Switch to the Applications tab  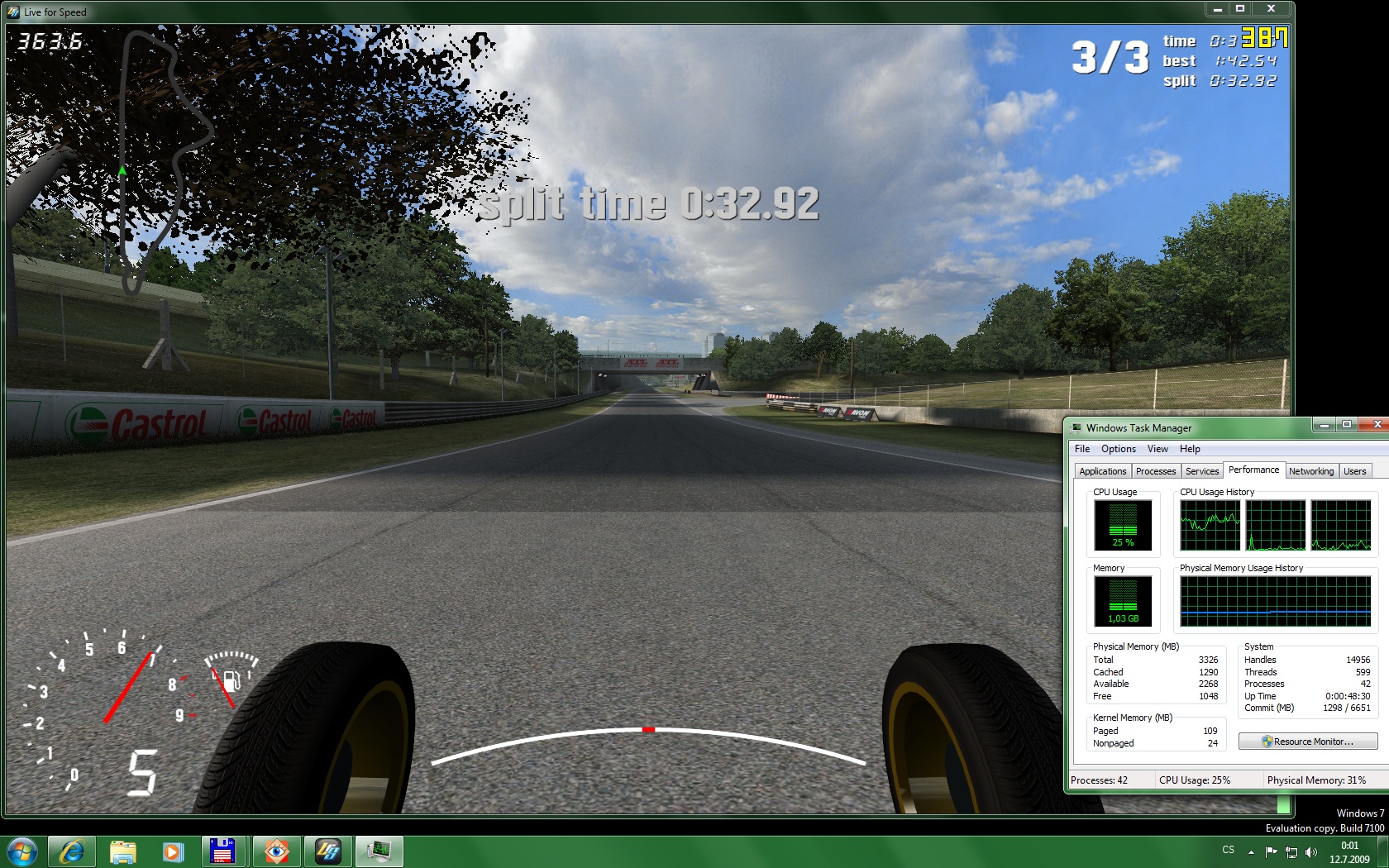coord(1103,471)
